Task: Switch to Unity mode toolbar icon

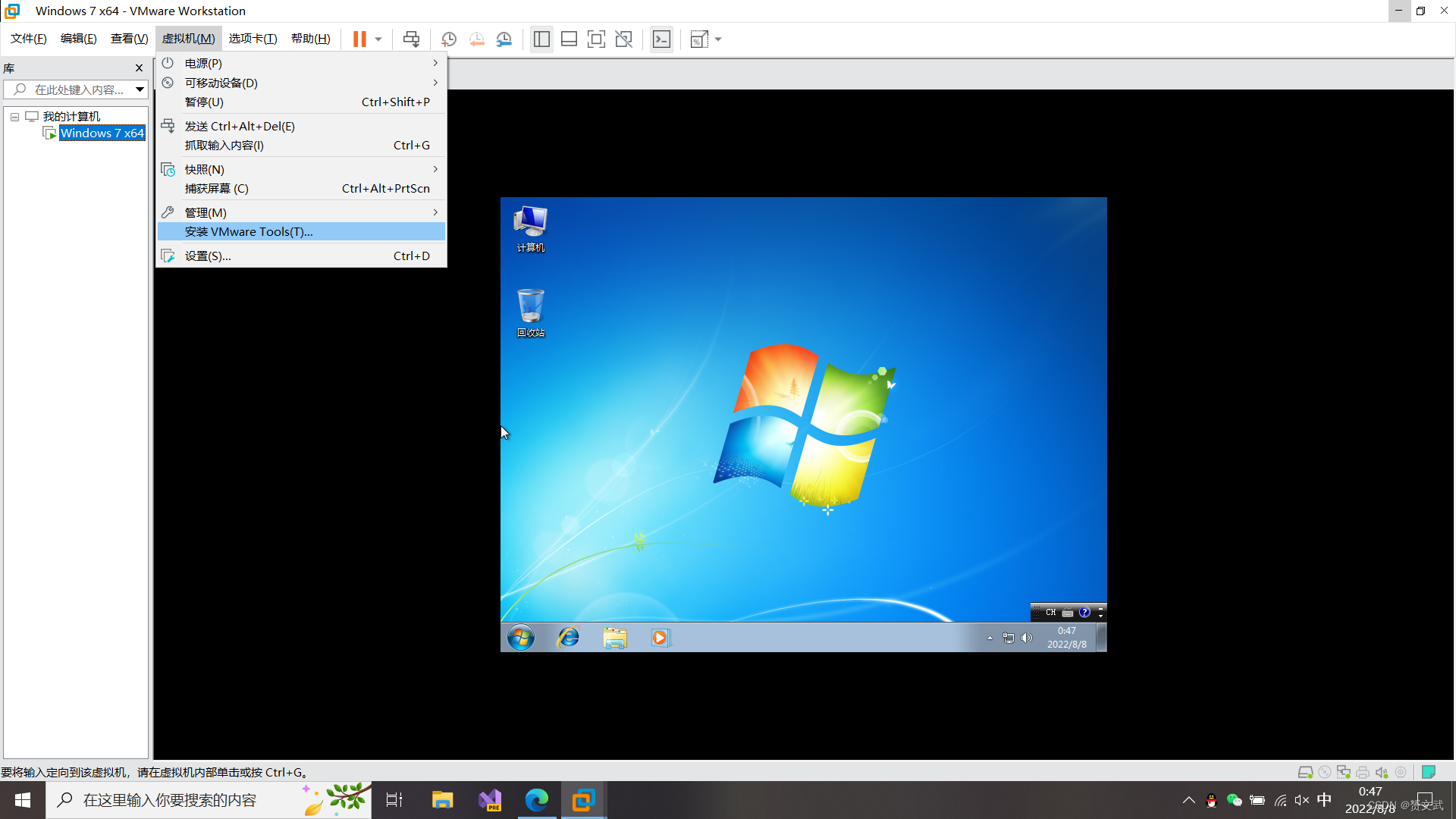Action: click(623, 39)
